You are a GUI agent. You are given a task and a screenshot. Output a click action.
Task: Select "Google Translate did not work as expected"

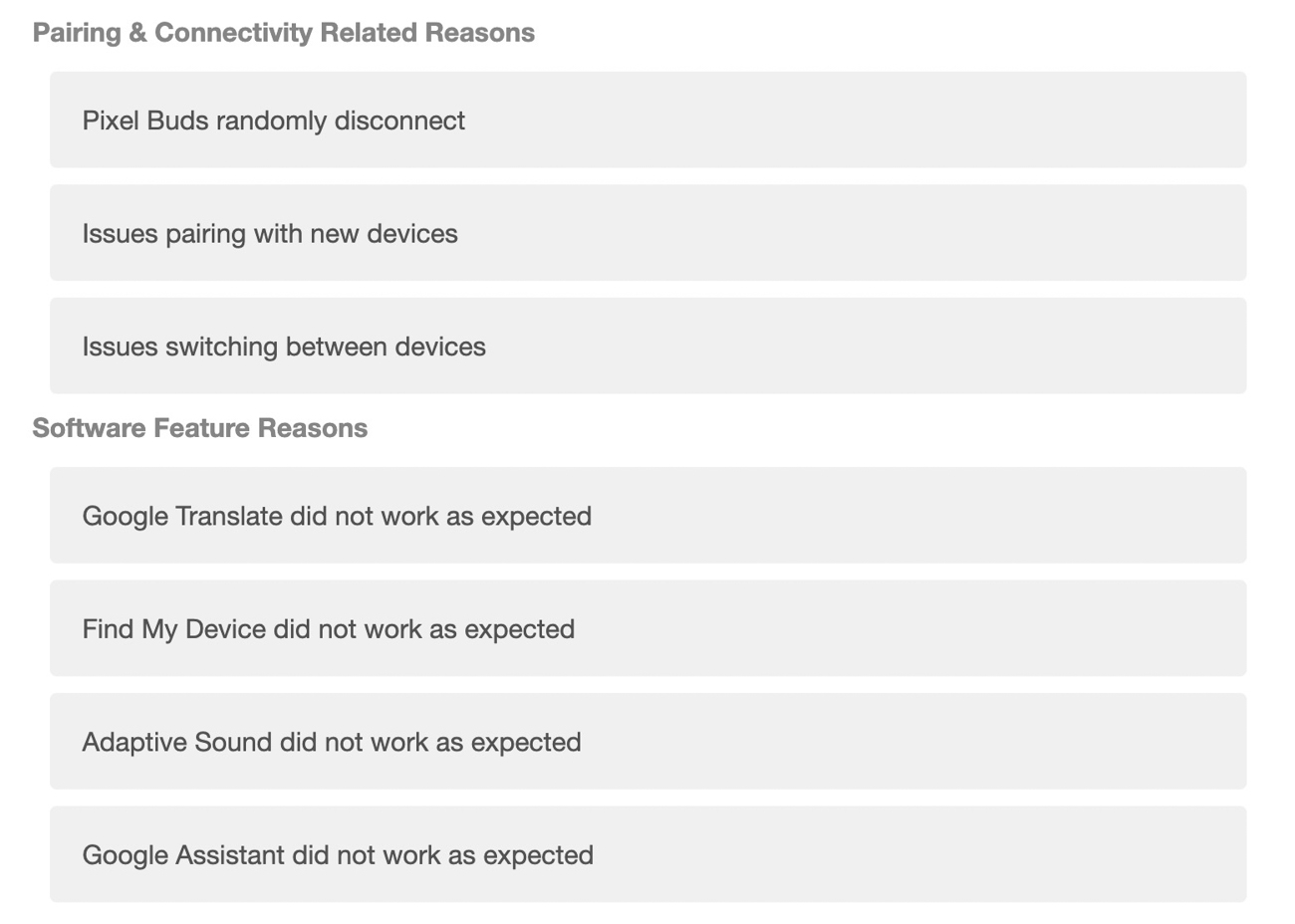(x=647, y=516)
